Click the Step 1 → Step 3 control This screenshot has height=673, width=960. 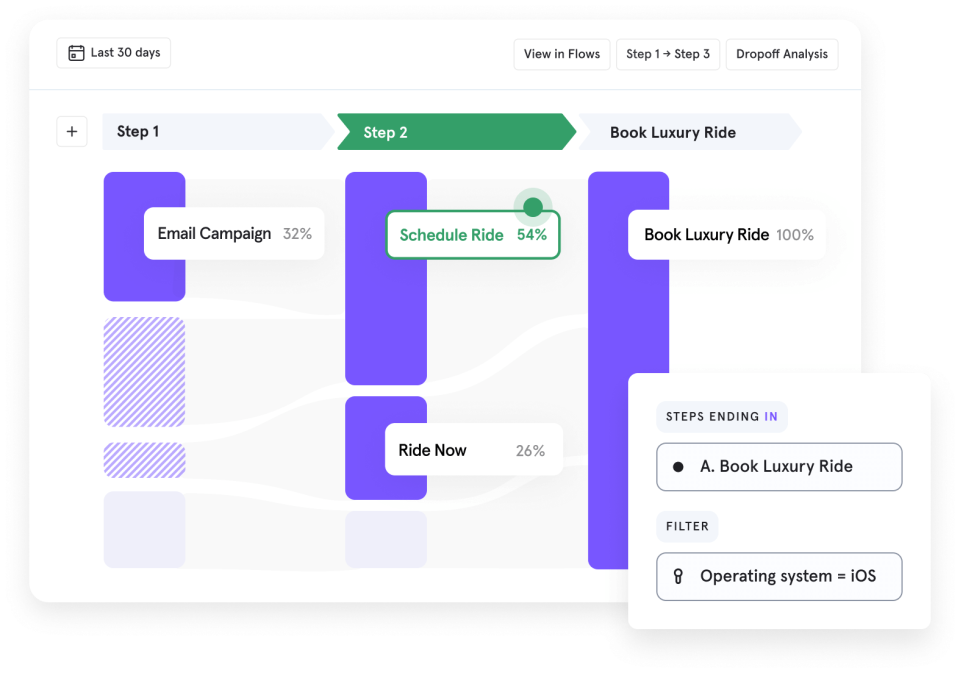(668, 54)
